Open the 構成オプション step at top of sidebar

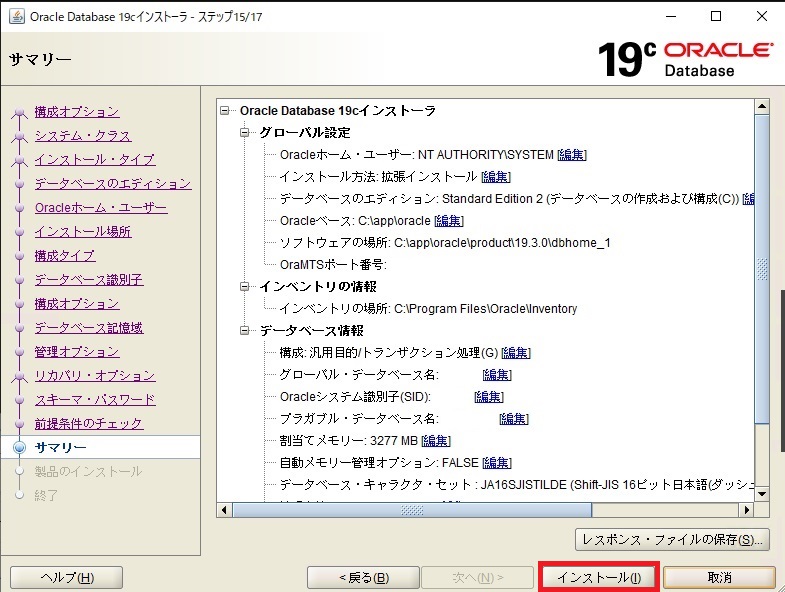pyautogui.click(x=77, y=112)
